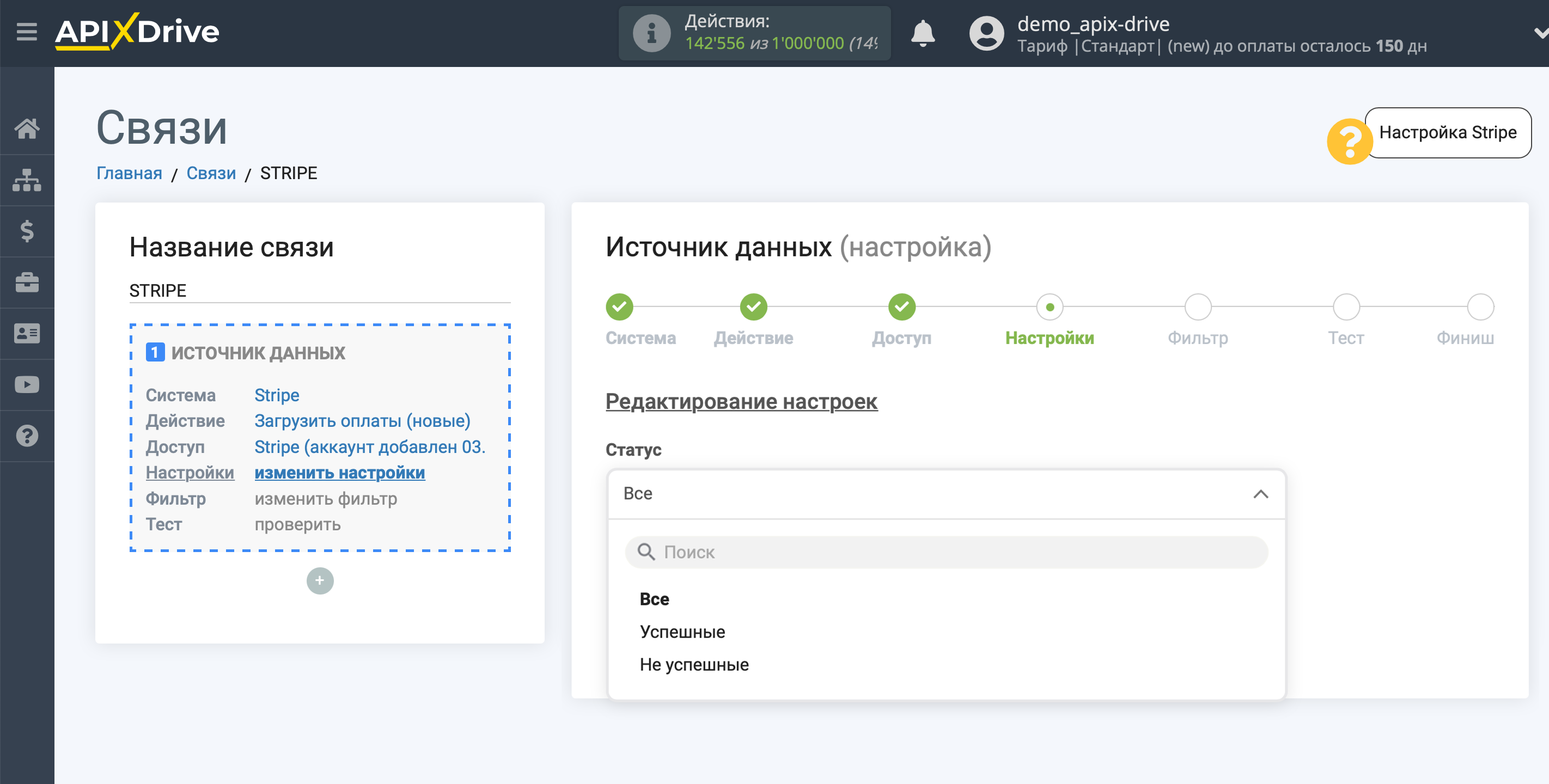The width and height of the screenshot is (1549, 784).
Task: Select the Тест step circle
Action: coord(1346,307)
